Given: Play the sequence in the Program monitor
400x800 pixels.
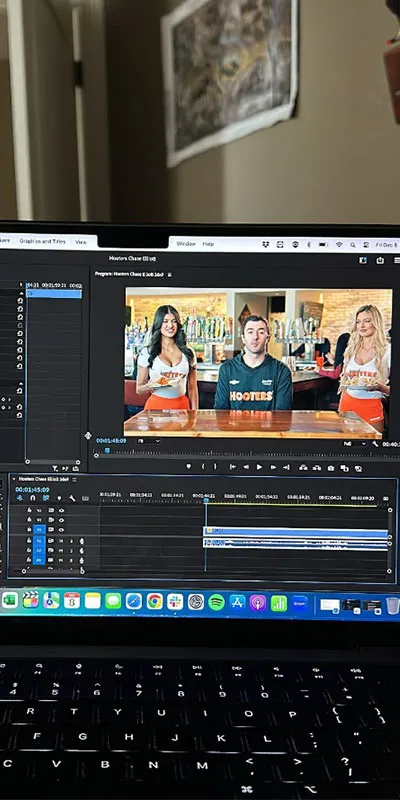Looking at the screenshot, I should point(259,467).
